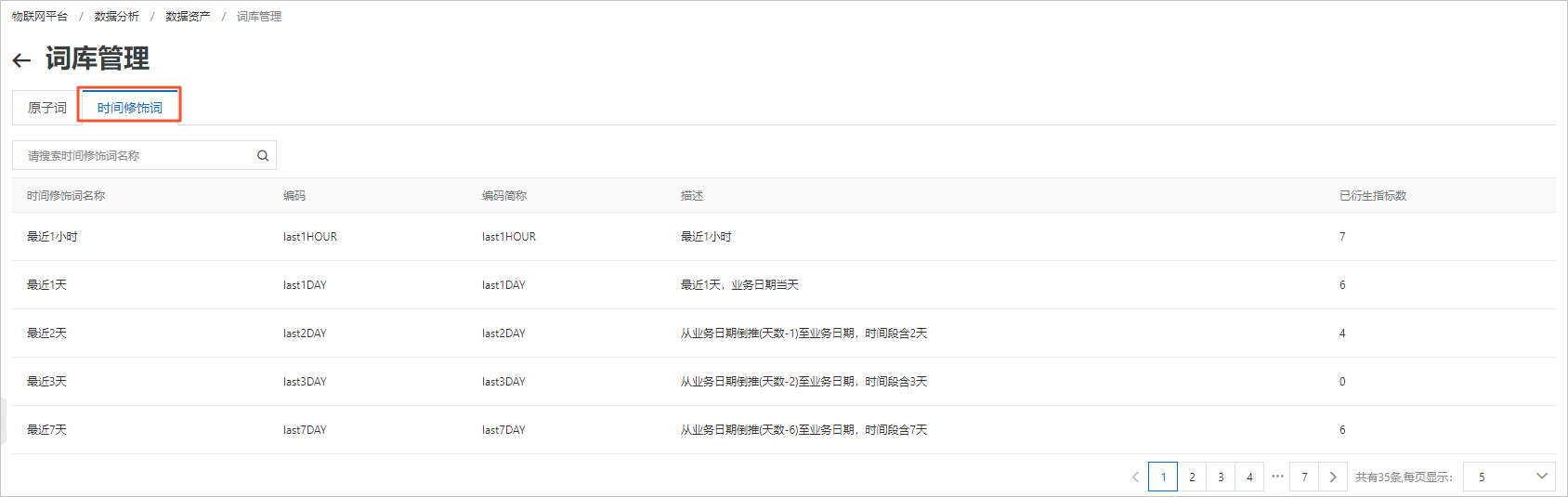Click the last3DAY code cell
Viewport: 1568px width, 497px height.
(305, 382)
